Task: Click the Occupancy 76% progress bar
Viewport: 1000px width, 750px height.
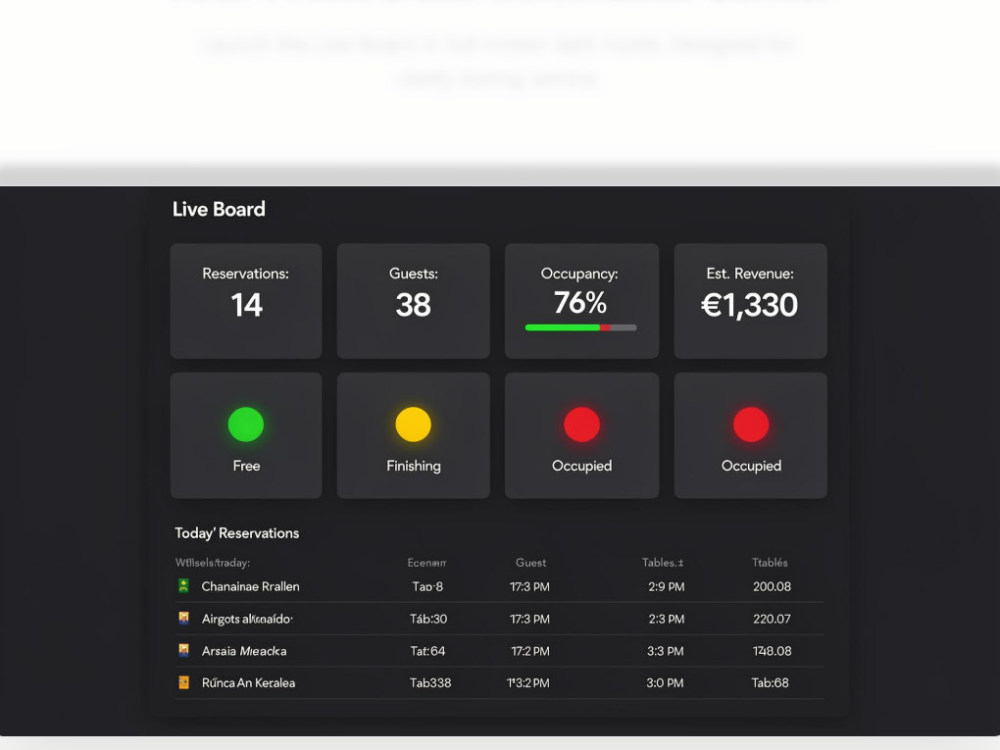Action: click(581, 328)
